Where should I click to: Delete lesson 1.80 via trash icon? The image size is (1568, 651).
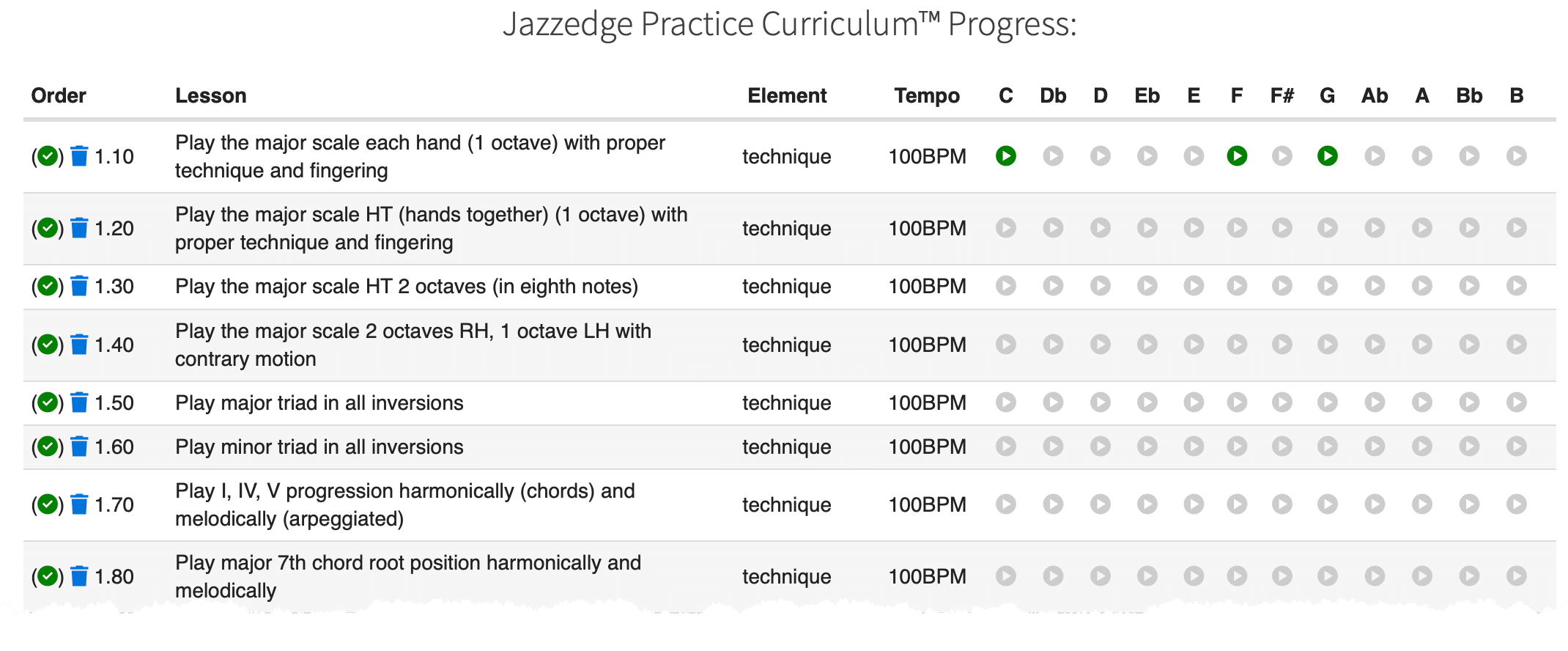click(x=79, y=576)
